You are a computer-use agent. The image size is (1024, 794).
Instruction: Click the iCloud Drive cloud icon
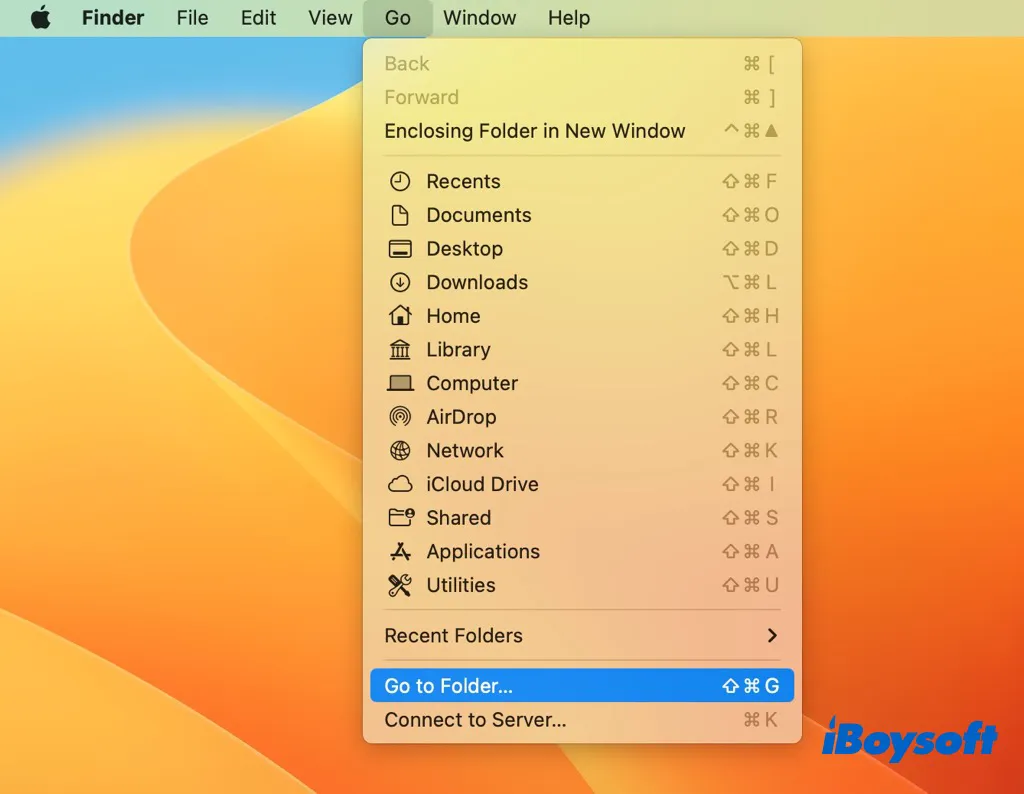pos(400,484)
